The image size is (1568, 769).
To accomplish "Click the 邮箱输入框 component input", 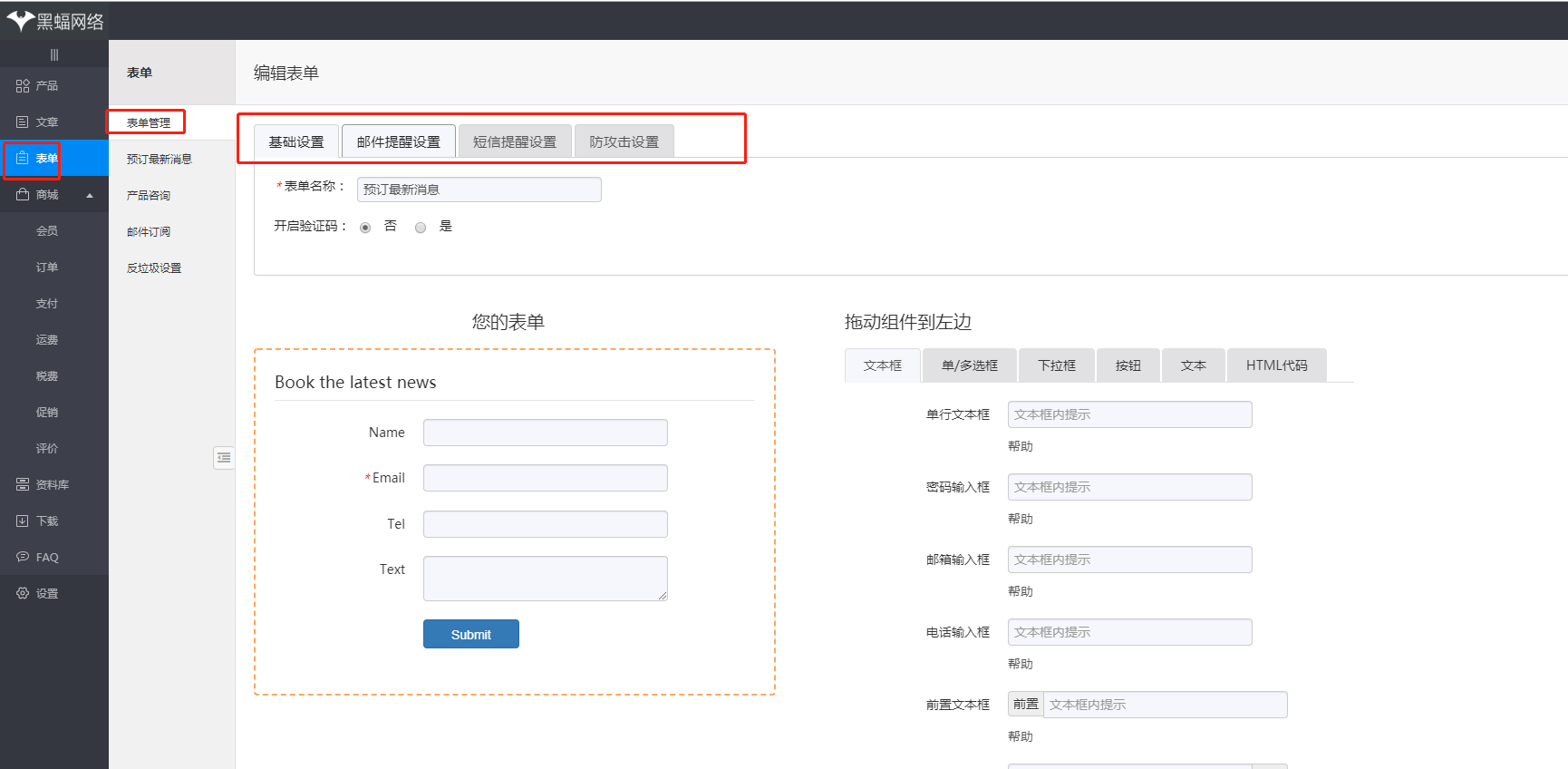I will pos(1130,560).
